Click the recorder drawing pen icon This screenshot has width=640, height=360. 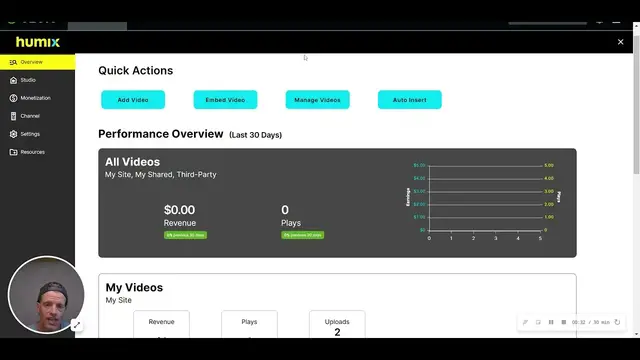tap(525, 322)
